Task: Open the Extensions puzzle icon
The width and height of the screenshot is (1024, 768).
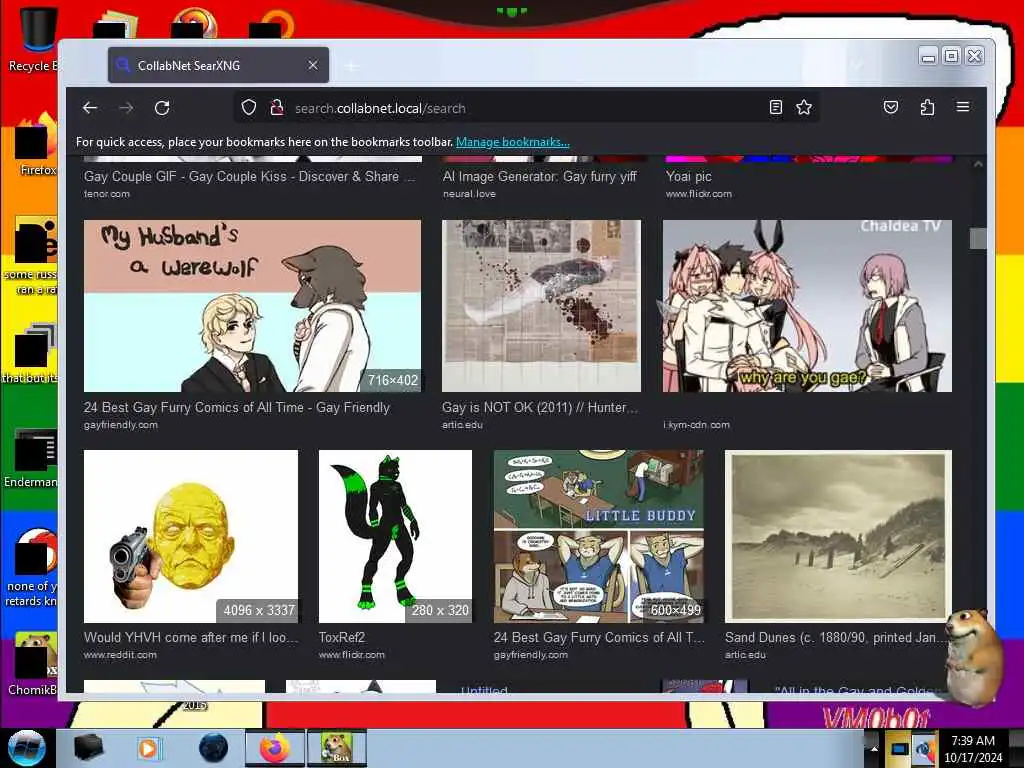Action: tap(927, 107)
